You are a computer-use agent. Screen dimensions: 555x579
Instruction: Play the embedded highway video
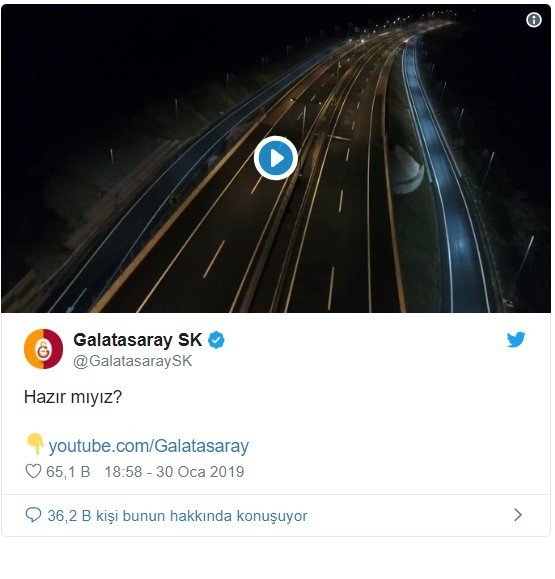276,158
